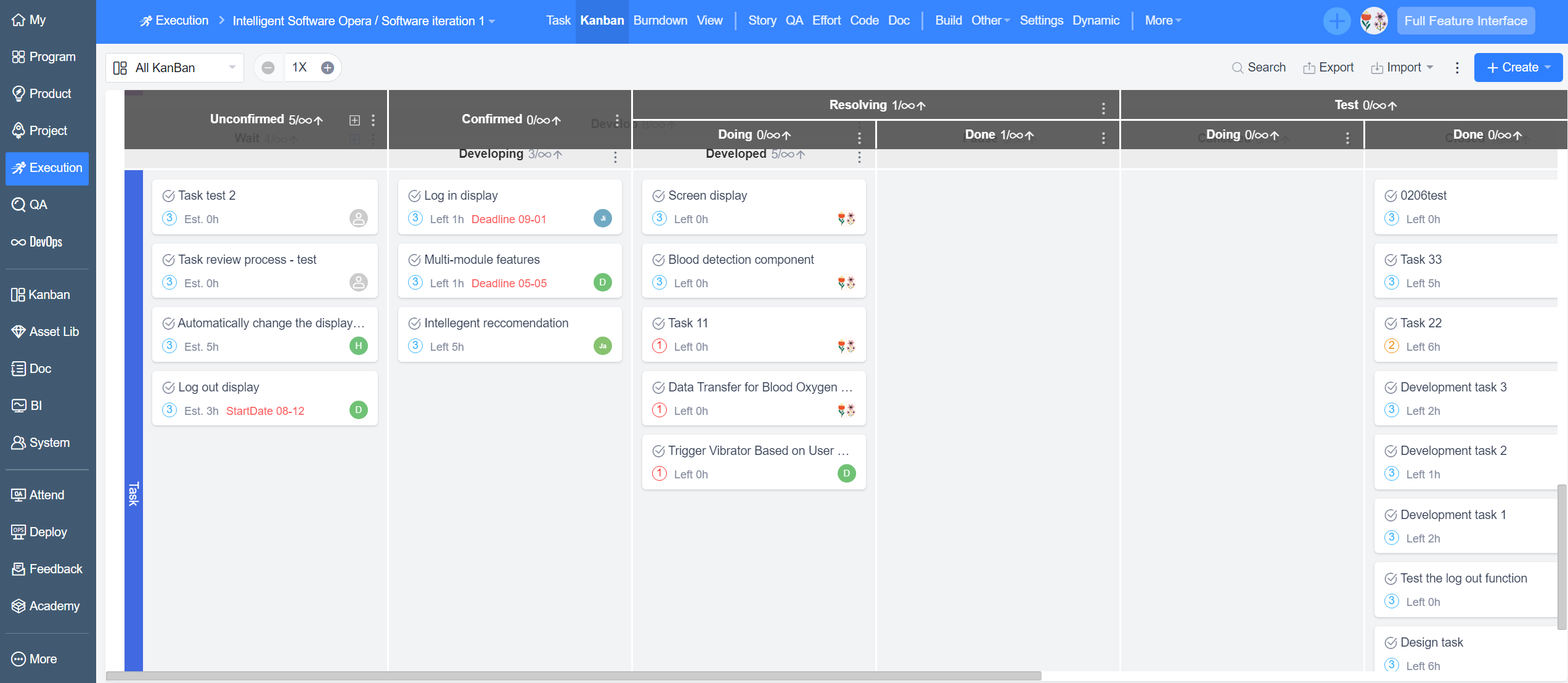Click the zoom-in plus icon next to 1X
The height and width of the screenshot is (683, 1568).
[328, 68]
